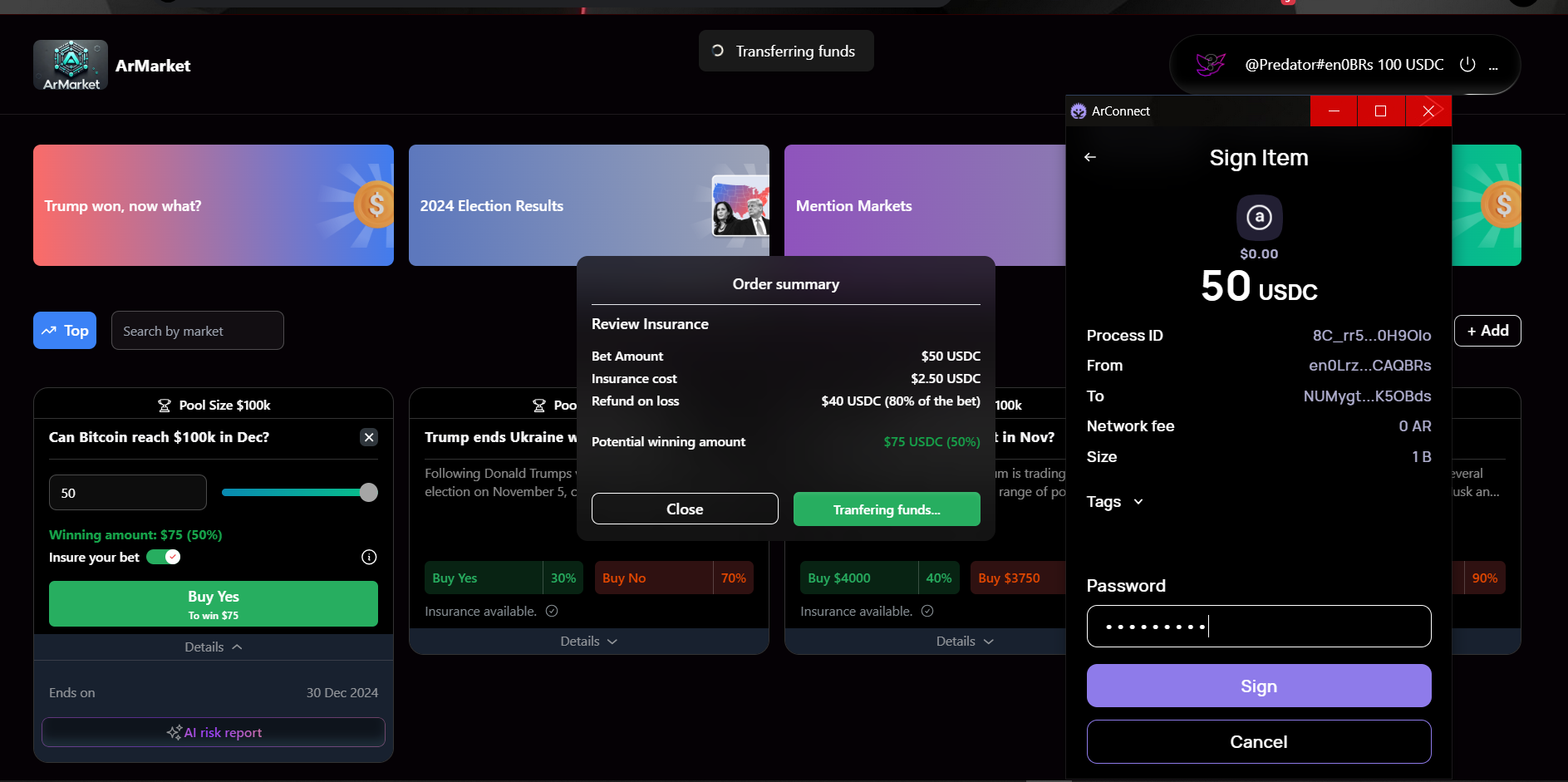Click the Tranfering funds button

point(887,509)
